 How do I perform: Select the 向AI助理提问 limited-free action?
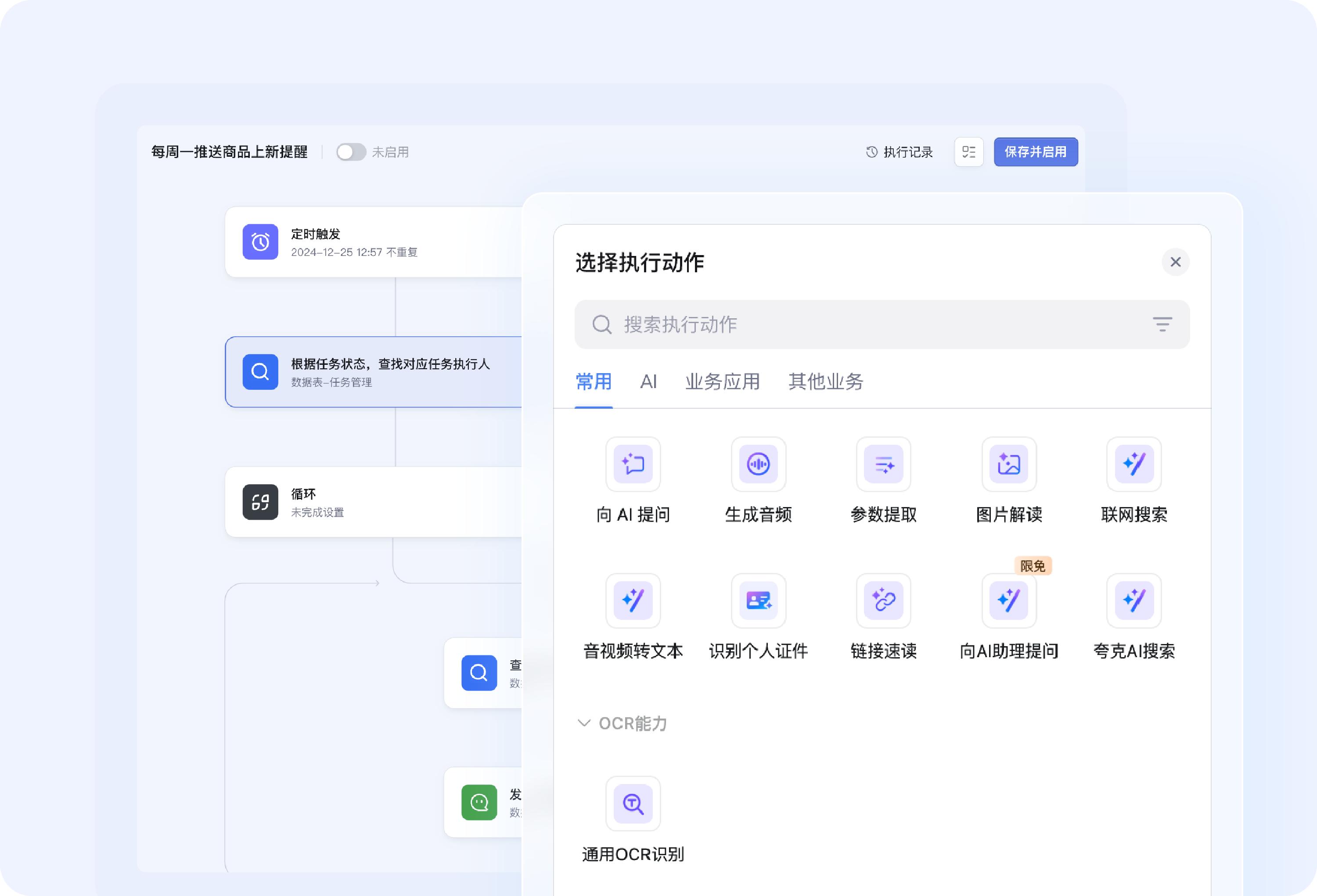coord(1009,601)
